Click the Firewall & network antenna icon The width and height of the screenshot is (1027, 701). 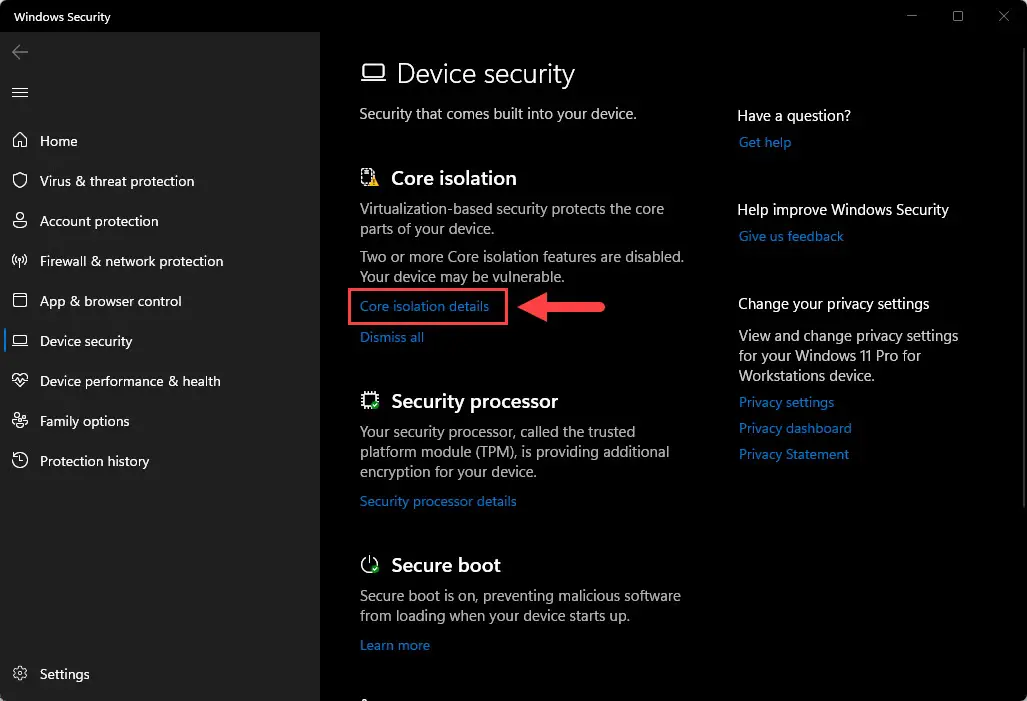(x=20, y=261)
